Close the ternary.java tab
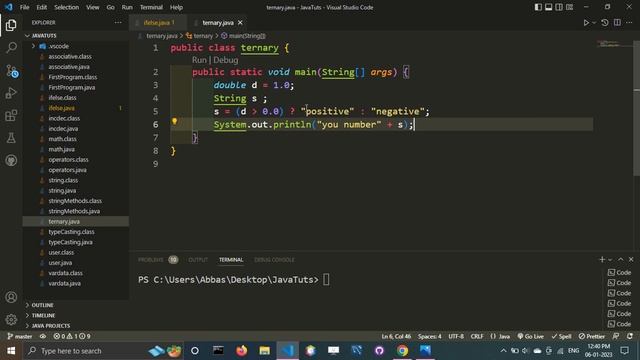640x360 pixels. pyautogui.click(x=240, y=22)
